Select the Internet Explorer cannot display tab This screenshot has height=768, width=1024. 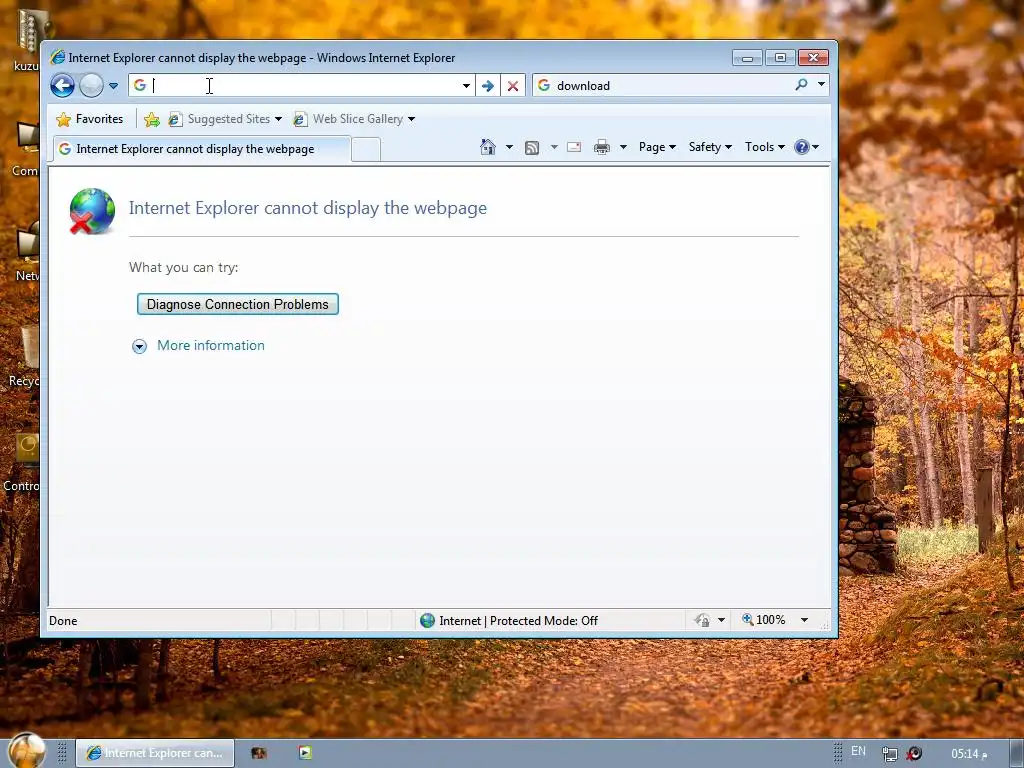pyautogui.click(x=202, y=149)
